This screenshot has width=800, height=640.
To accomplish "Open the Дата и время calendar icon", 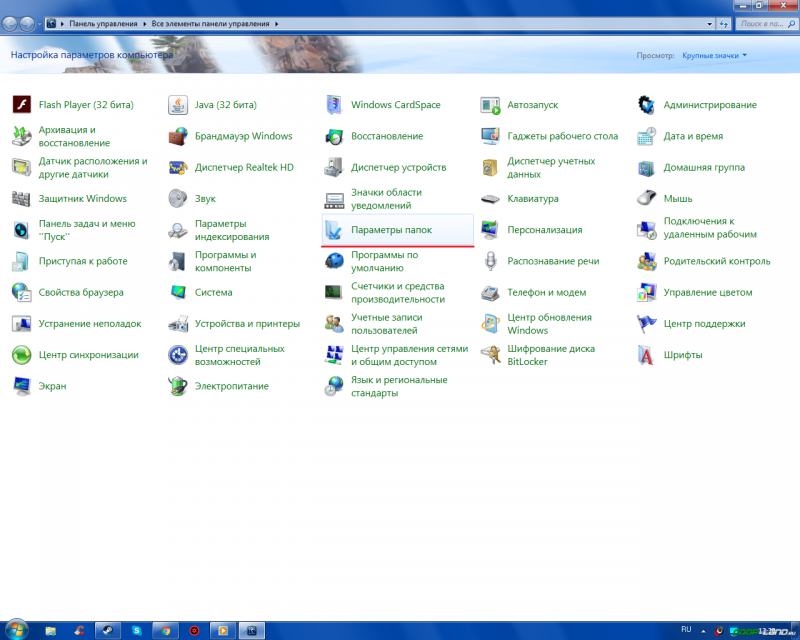I will (x=646, y=136).
